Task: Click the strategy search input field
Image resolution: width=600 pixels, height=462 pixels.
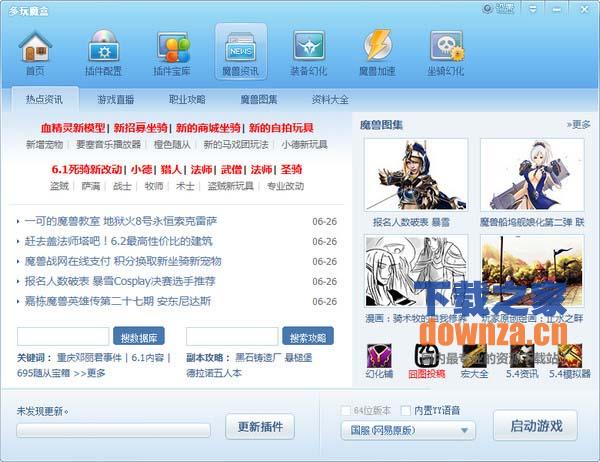Action: coord(232,337)
